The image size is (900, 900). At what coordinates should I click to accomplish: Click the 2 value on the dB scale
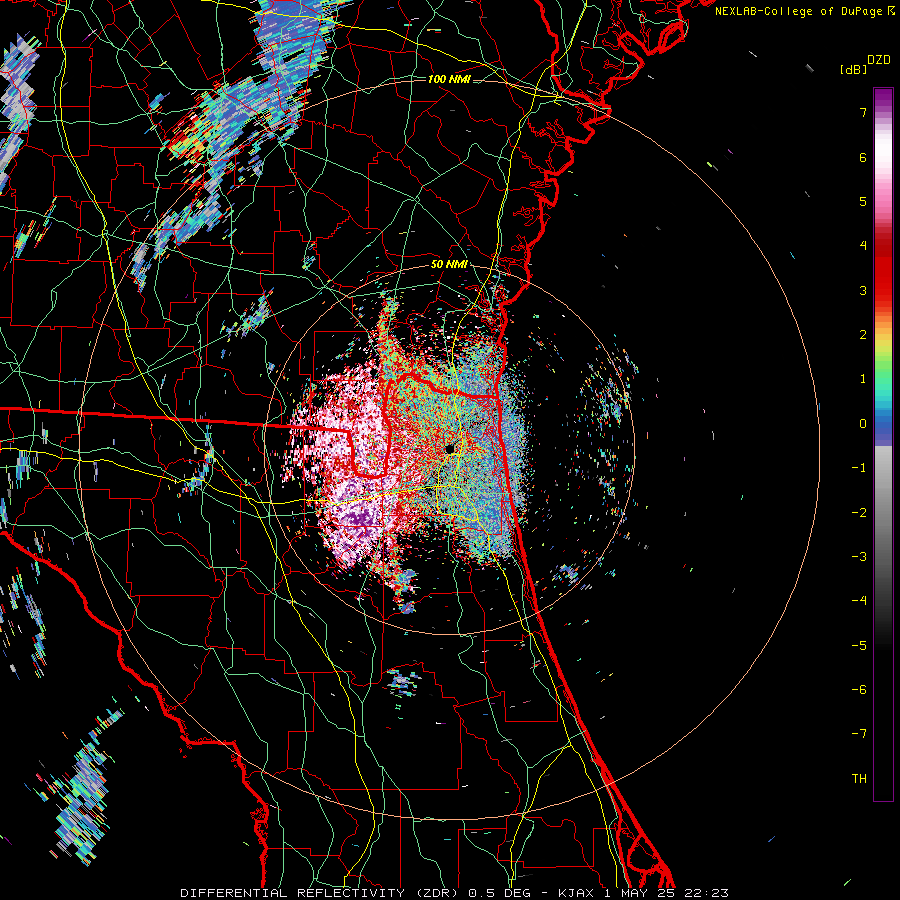click(x=863, y=335)
